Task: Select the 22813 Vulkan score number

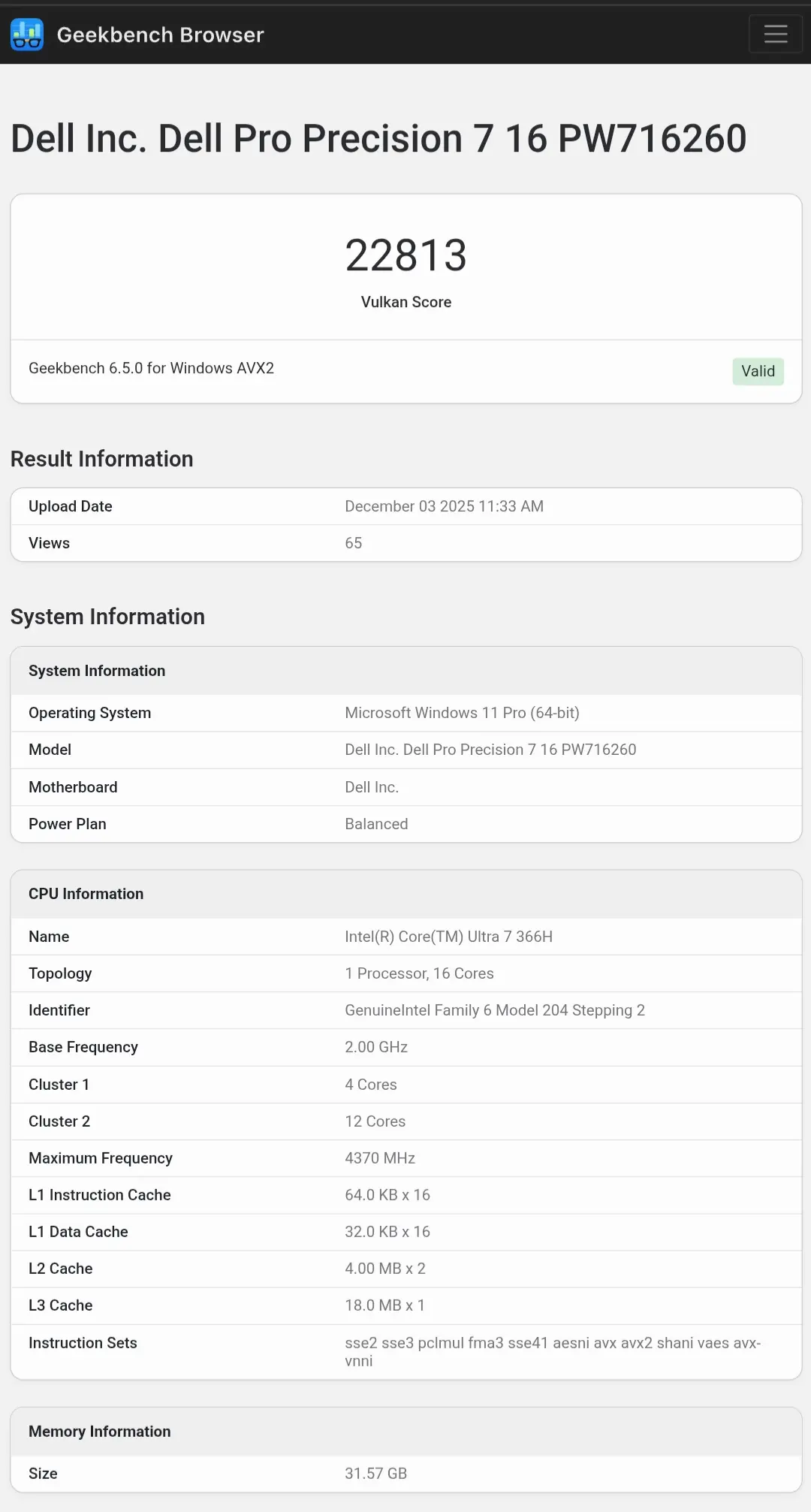Action: tap(405, 255)
